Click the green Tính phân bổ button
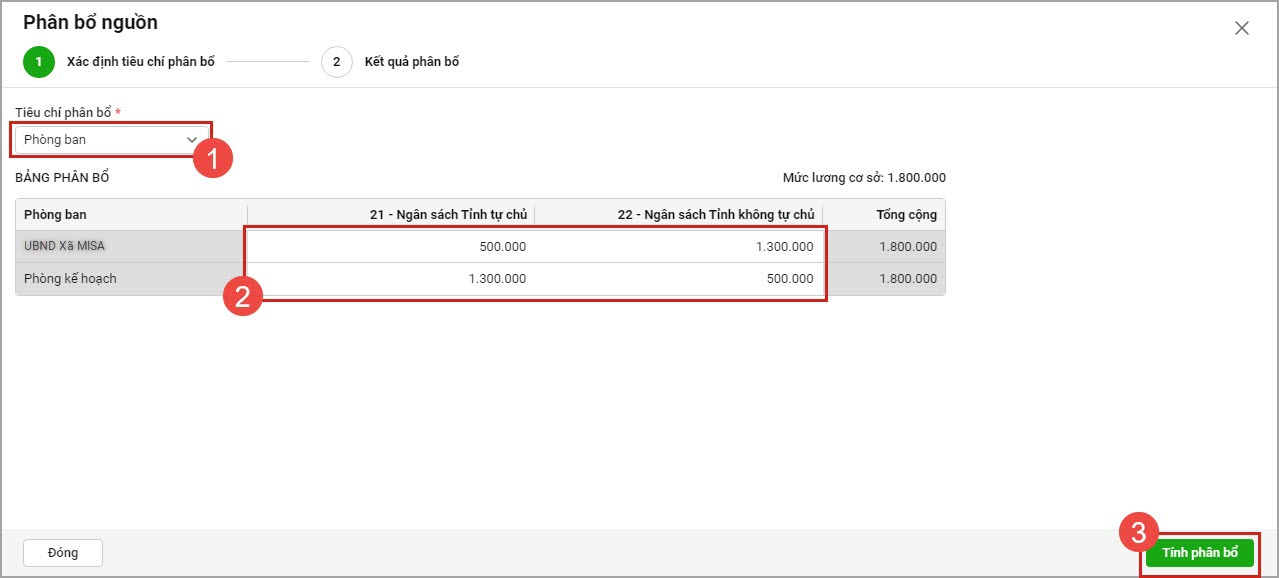Screen dimensions: 1279x578 [x=1199, y=553]
